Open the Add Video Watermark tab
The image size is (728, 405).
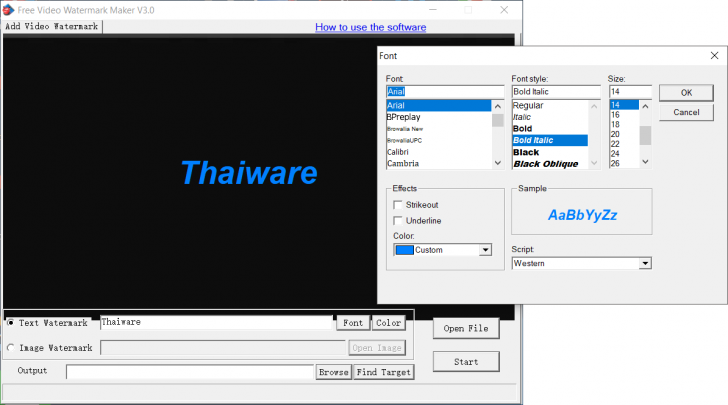pos(52,26)
